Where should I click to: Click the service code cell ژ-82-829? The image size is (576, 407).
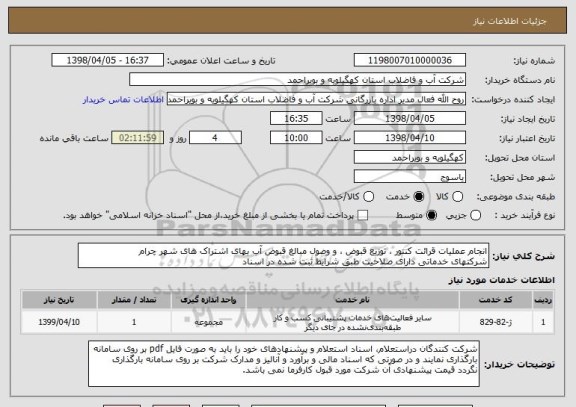point(496,322)
